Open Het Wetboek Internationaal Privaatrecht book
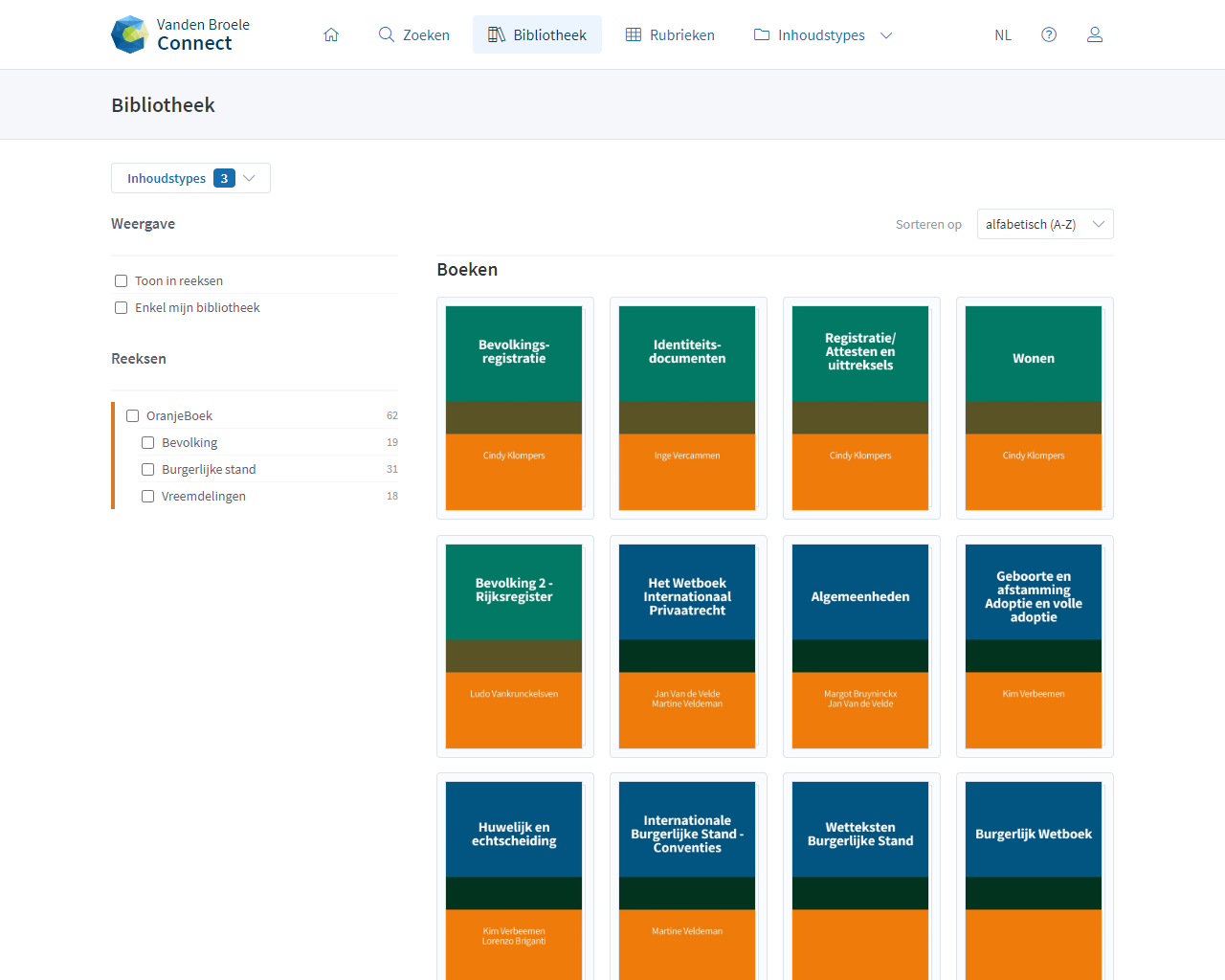Viewport: 1225px width, 980px height. pyautogui.click(x=688, y=646)
